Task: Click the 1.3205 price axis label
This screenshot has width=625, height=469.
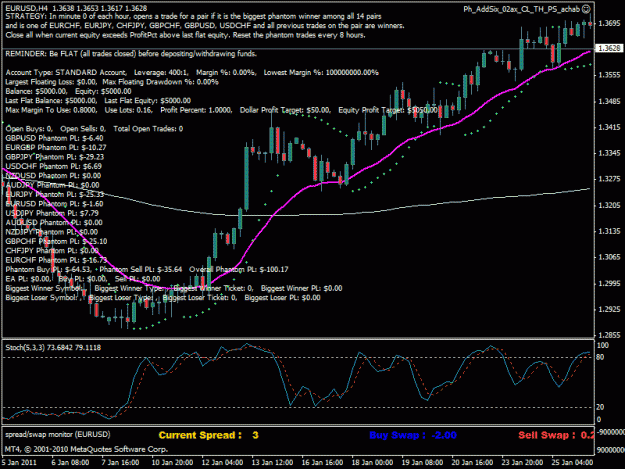Action: pos(609,205)
